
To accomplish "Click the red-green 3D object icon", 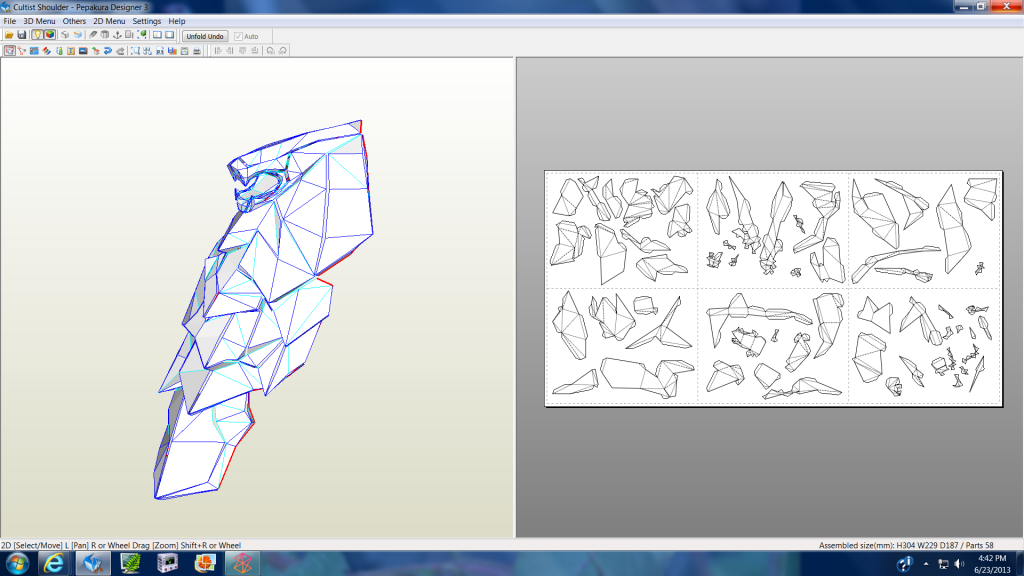I will pyautogui.click(x=95, y=50).
